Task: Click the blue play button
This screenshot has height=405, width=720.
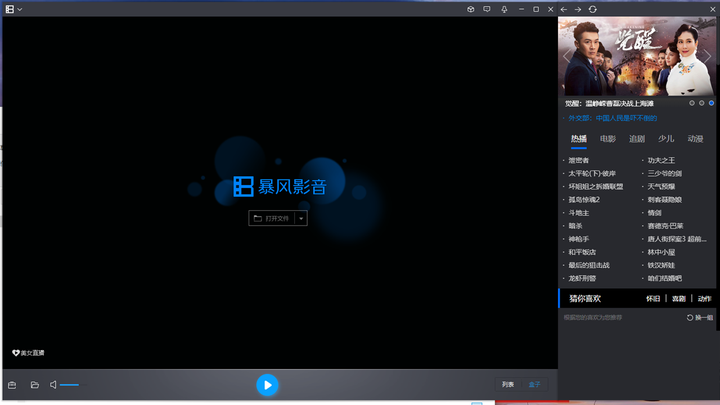Action: 267,385
